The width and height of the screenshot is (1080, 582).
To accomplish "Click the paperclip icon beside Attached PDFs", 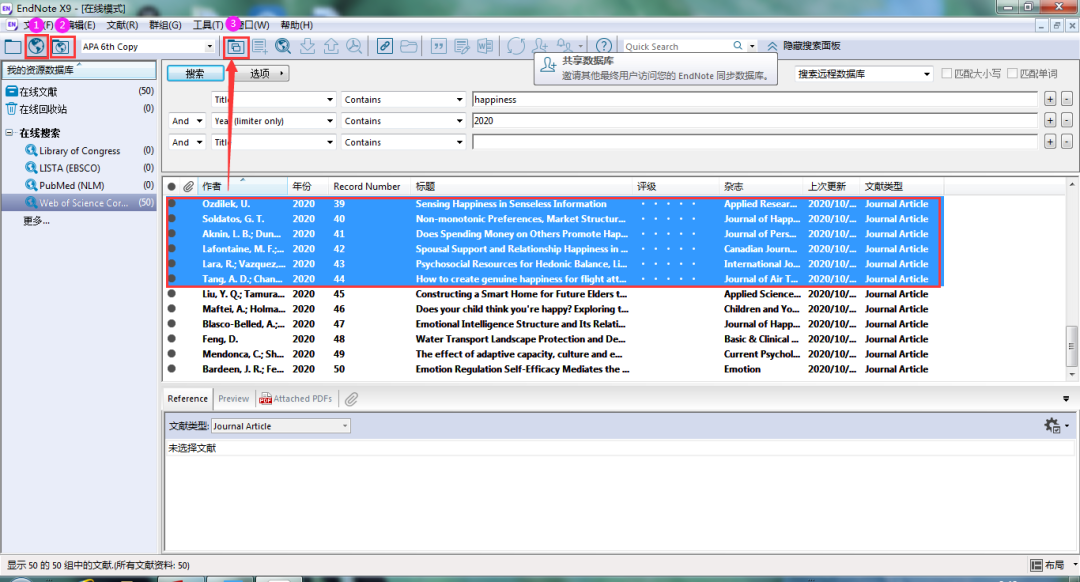I will click(x=352, y=399).
